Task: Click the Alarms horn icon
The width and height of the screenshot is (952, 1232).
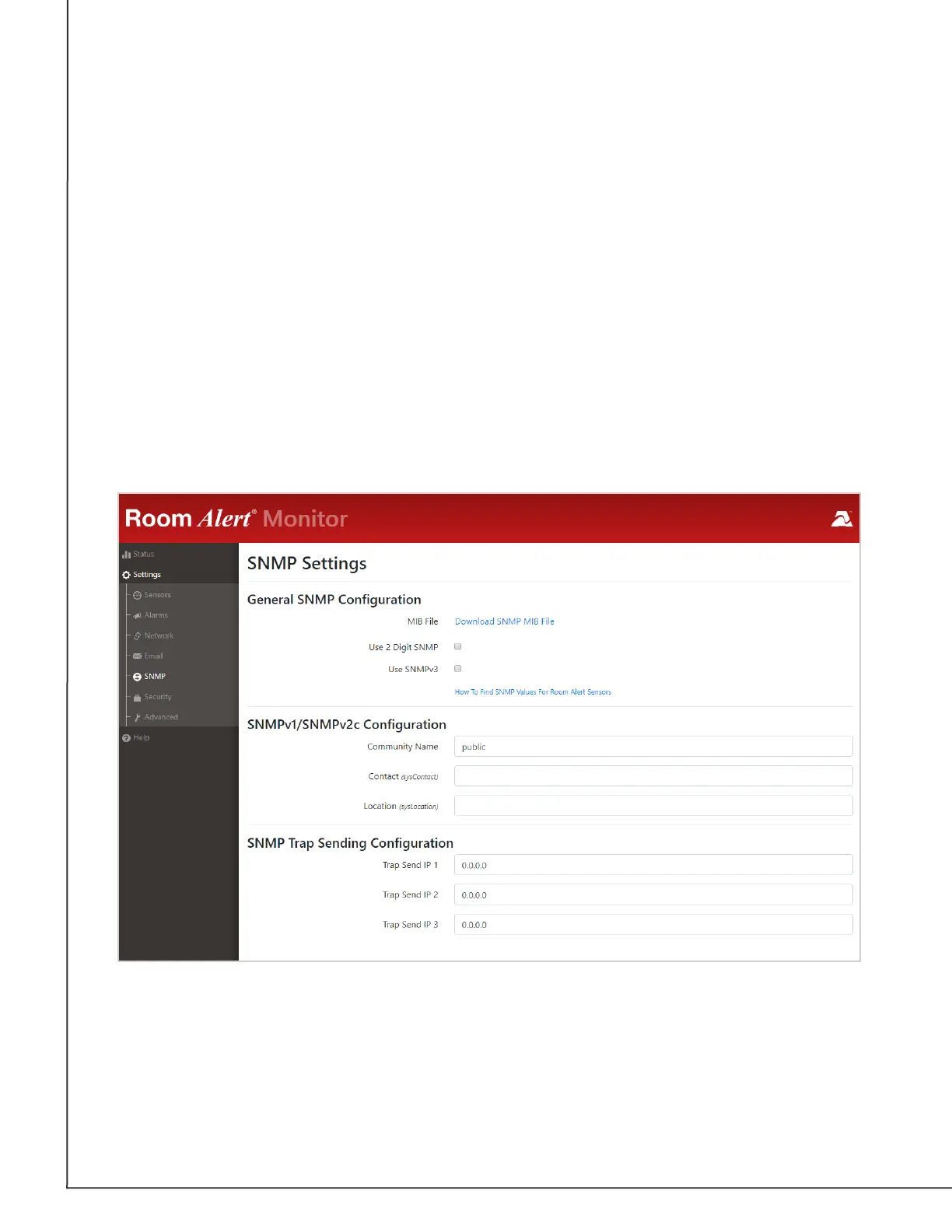Action: point(137,615)
